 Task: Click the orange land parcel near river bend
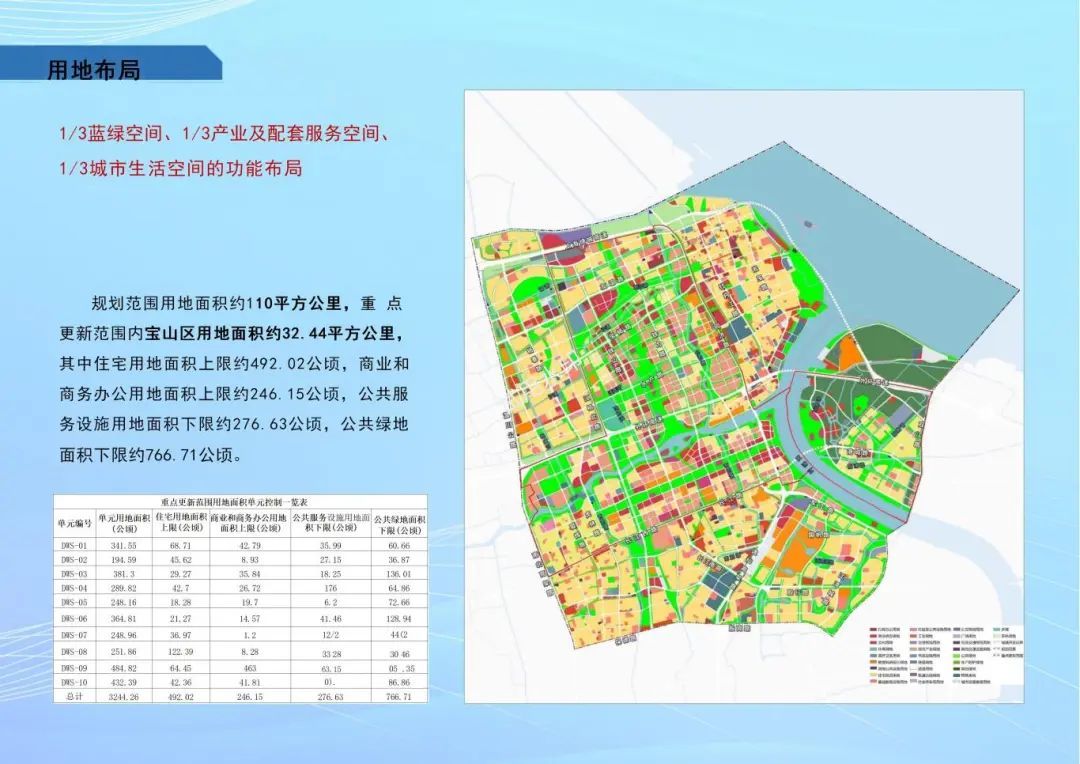[x=850, y=353]
